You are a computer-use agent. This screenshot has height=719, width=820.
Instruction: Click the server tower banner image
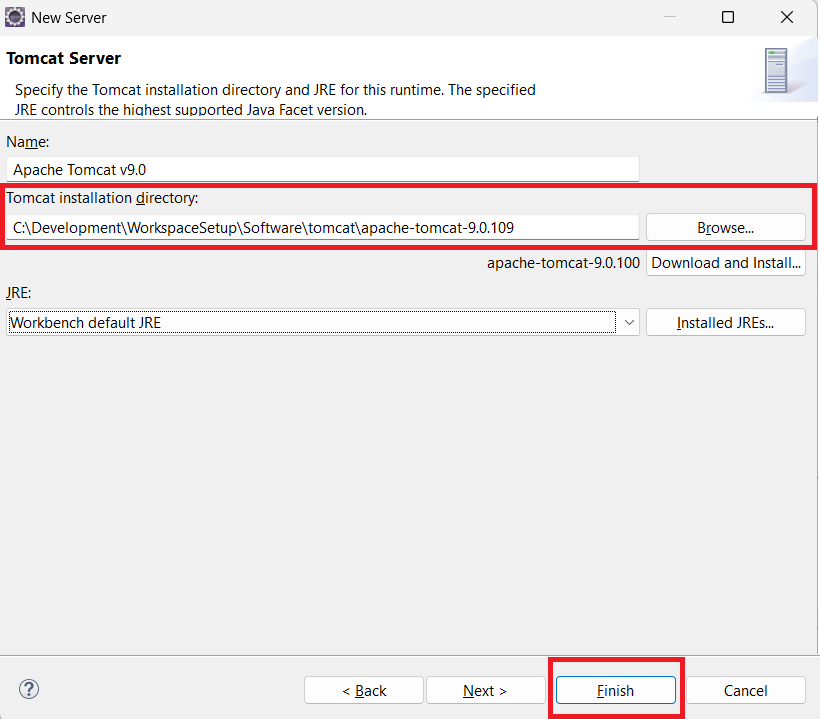coord(775,70)
